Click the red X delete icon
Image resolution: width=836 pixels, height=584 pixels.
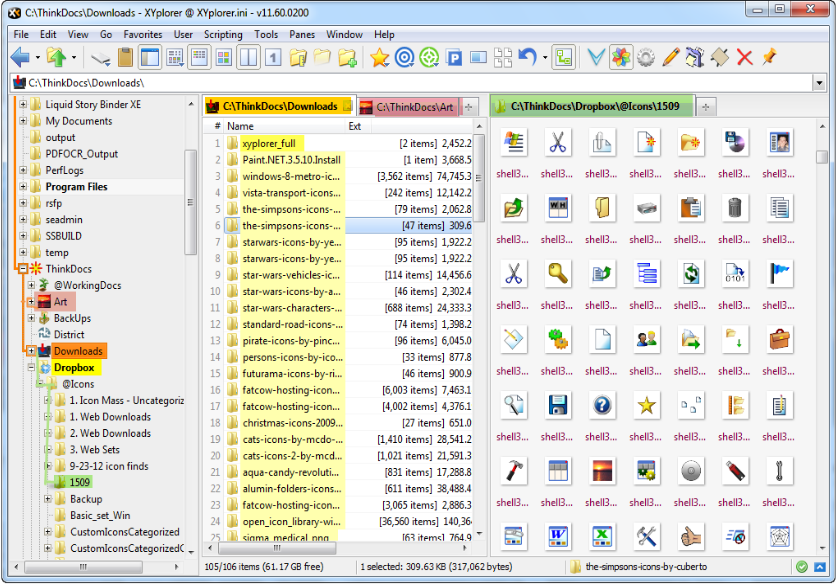click(x=744, y=57)
